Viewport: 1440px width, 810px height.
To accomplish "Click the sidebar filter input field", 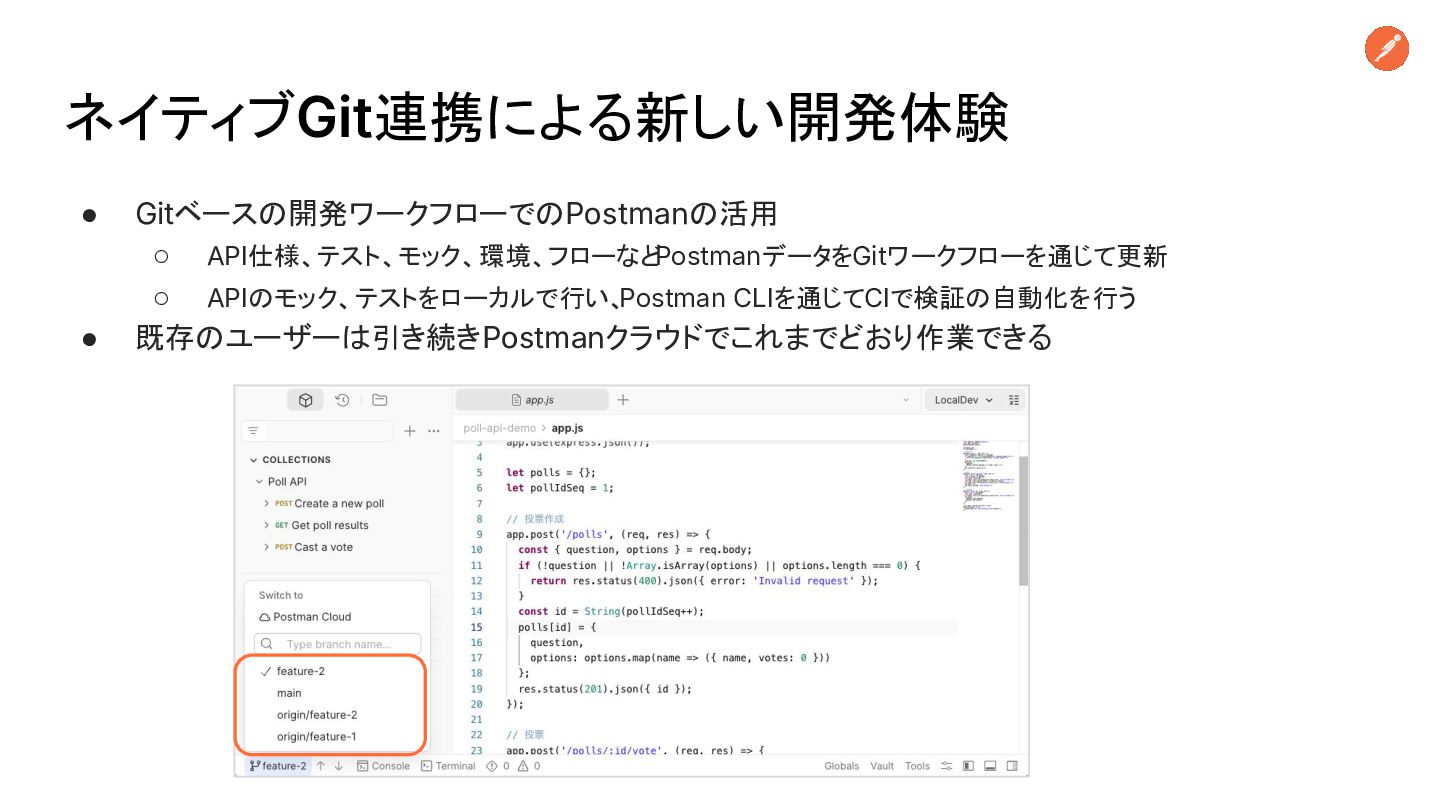I will [x=317, y=431].
